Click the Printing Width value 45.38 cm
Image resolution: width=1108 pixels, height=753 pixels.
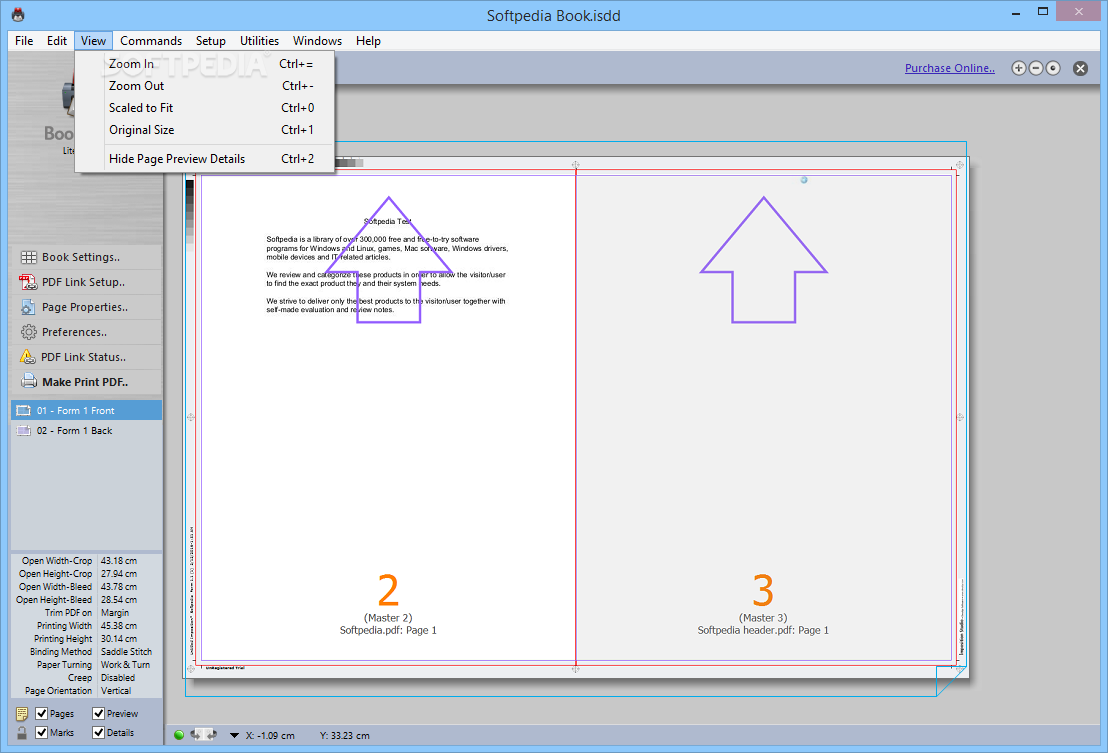pyautogui.click(x=119, y=626)
